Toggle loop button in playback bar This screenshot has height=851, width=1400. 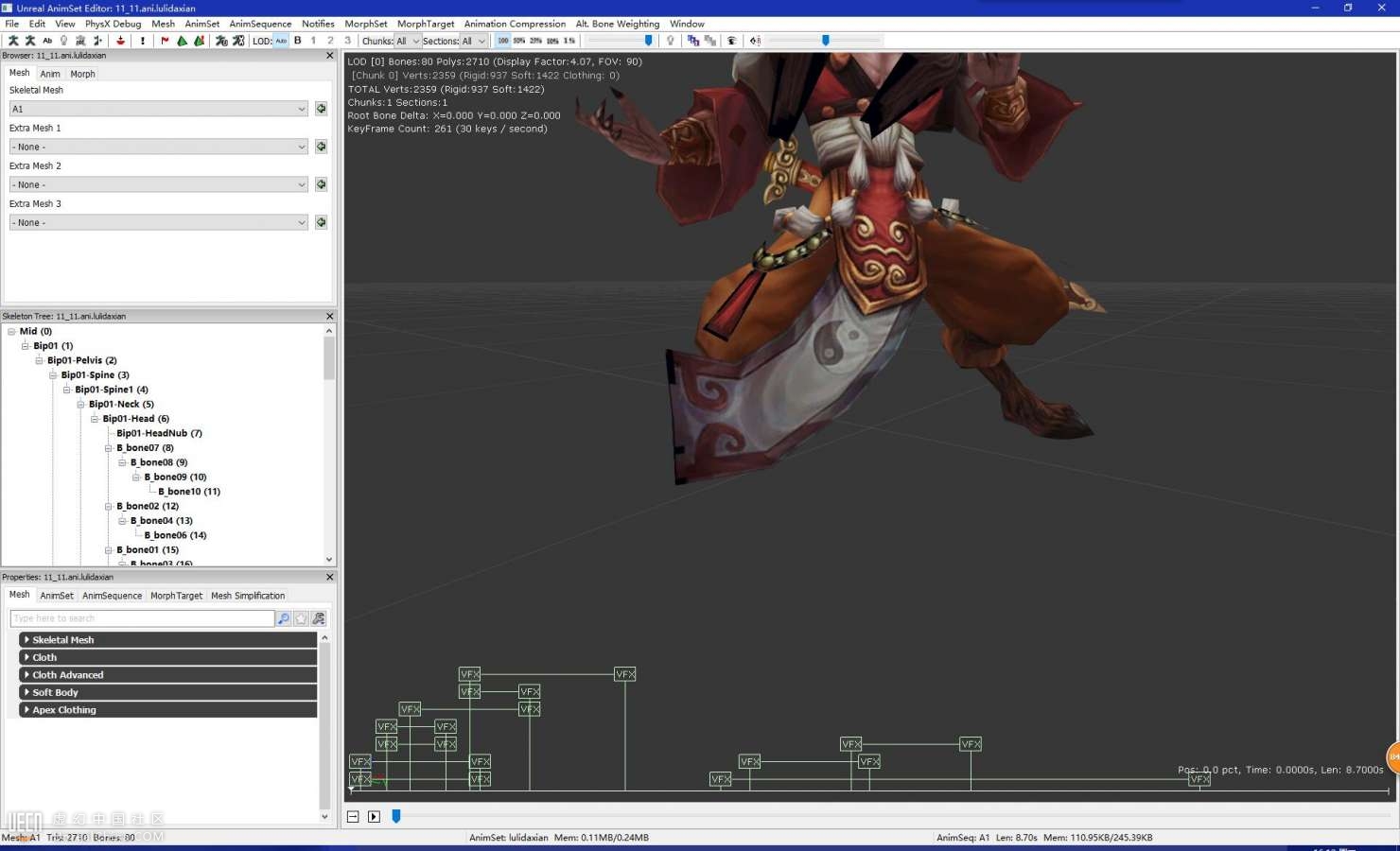(353, 816)
